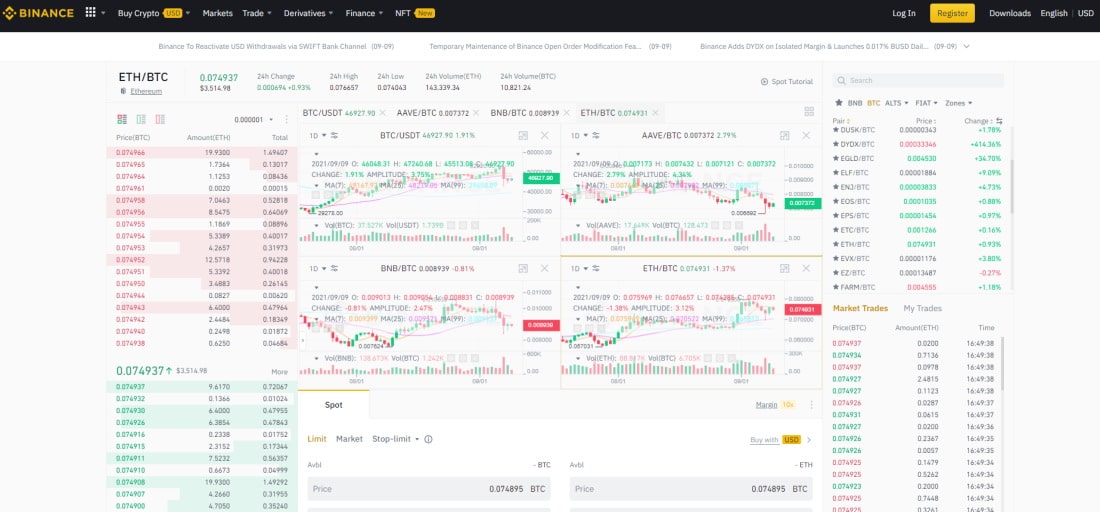This screenshot has height=512, width=1100.
Task: Select the BTC market filter
Action: click(x=873, y=102)
